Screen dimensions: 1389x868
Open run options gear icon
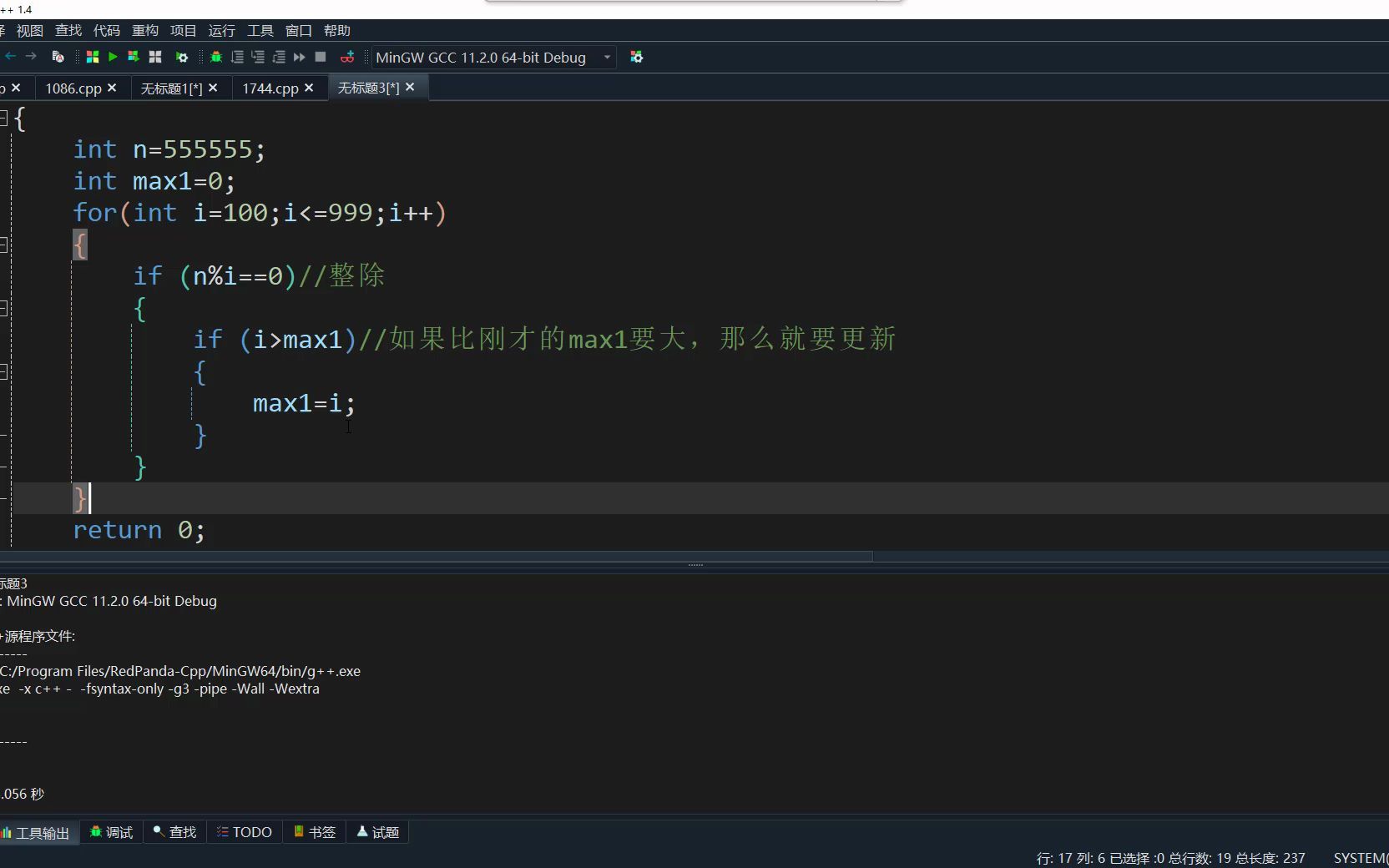[x=182, y=57]
